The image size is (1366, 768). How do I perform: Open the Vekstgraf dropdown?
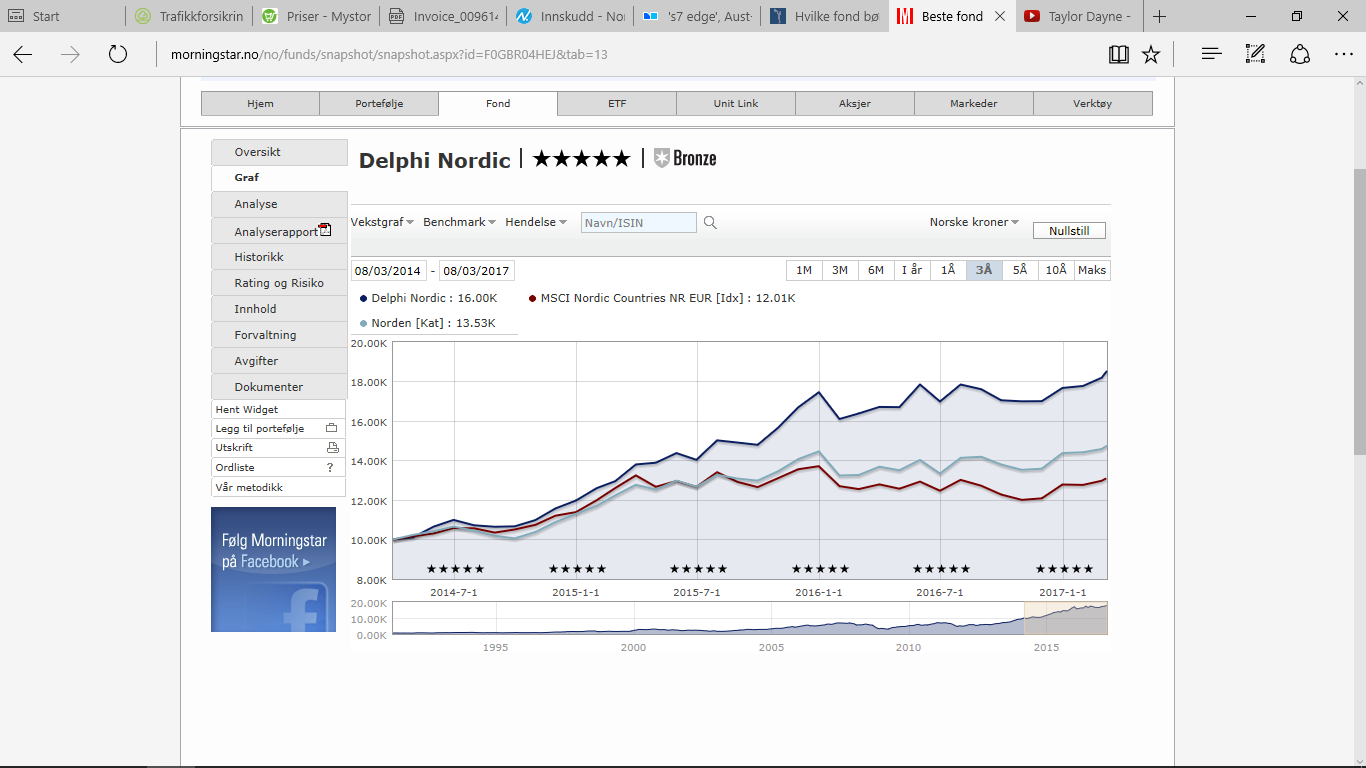pyautogui.click(x=383, y=222)
